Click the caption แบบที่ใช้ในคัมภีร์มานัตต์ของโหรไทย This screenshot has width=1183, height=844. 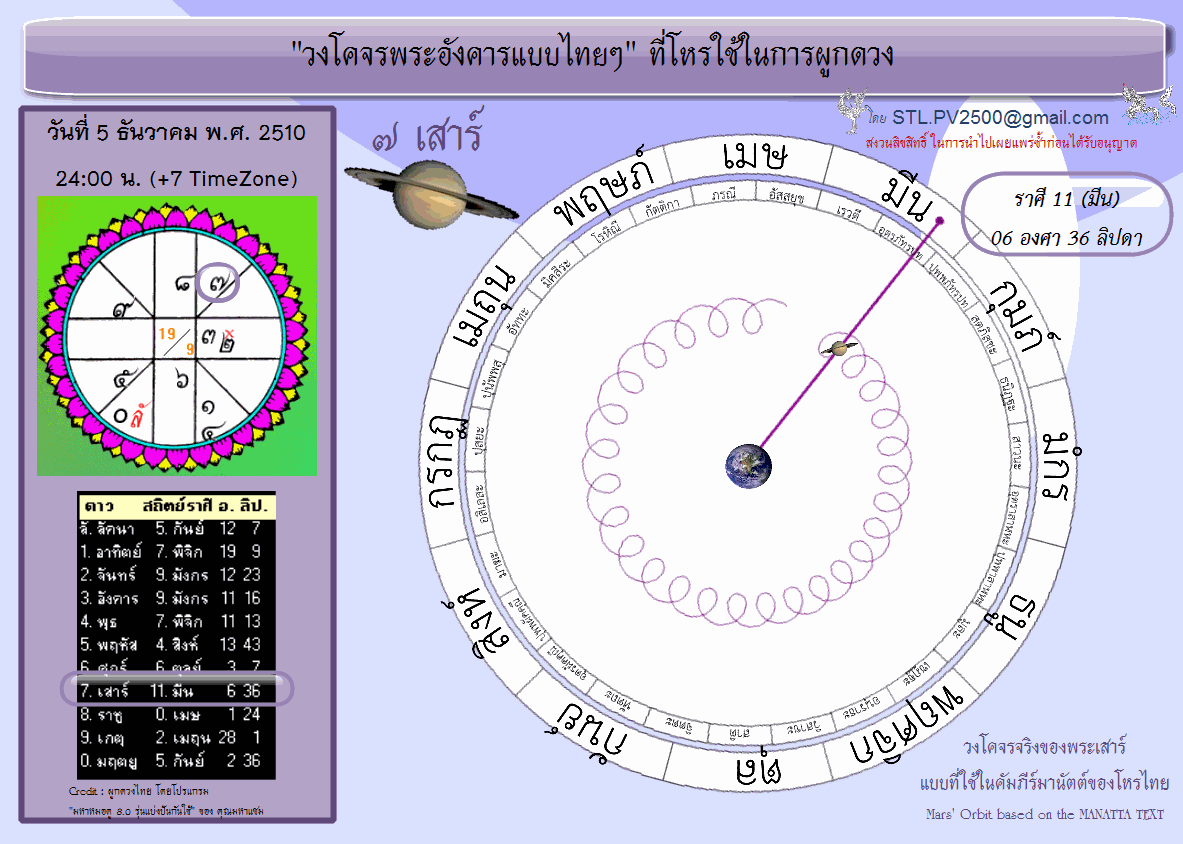coord(1044,783)
